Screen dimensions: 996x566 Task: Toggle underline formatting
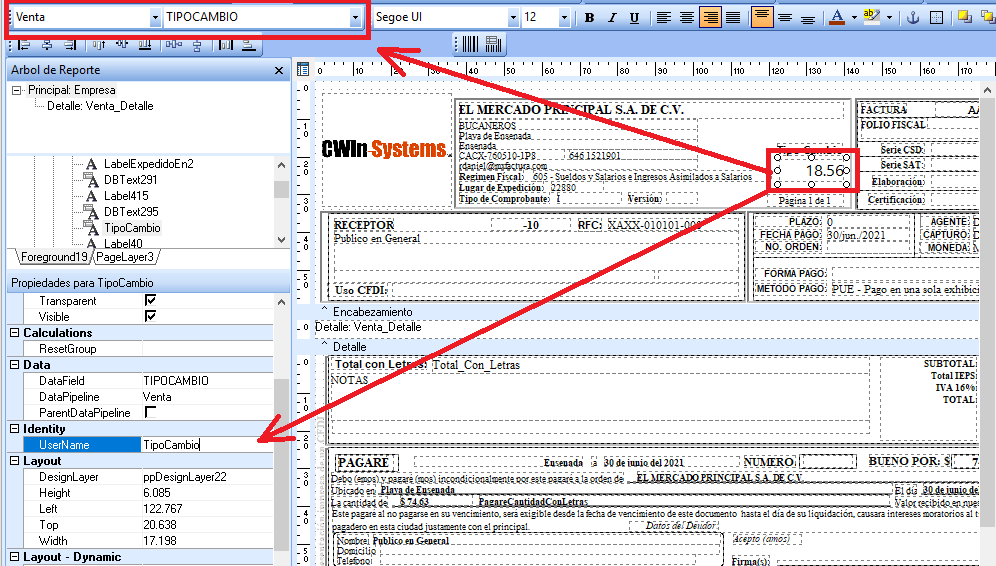(634, 17)
